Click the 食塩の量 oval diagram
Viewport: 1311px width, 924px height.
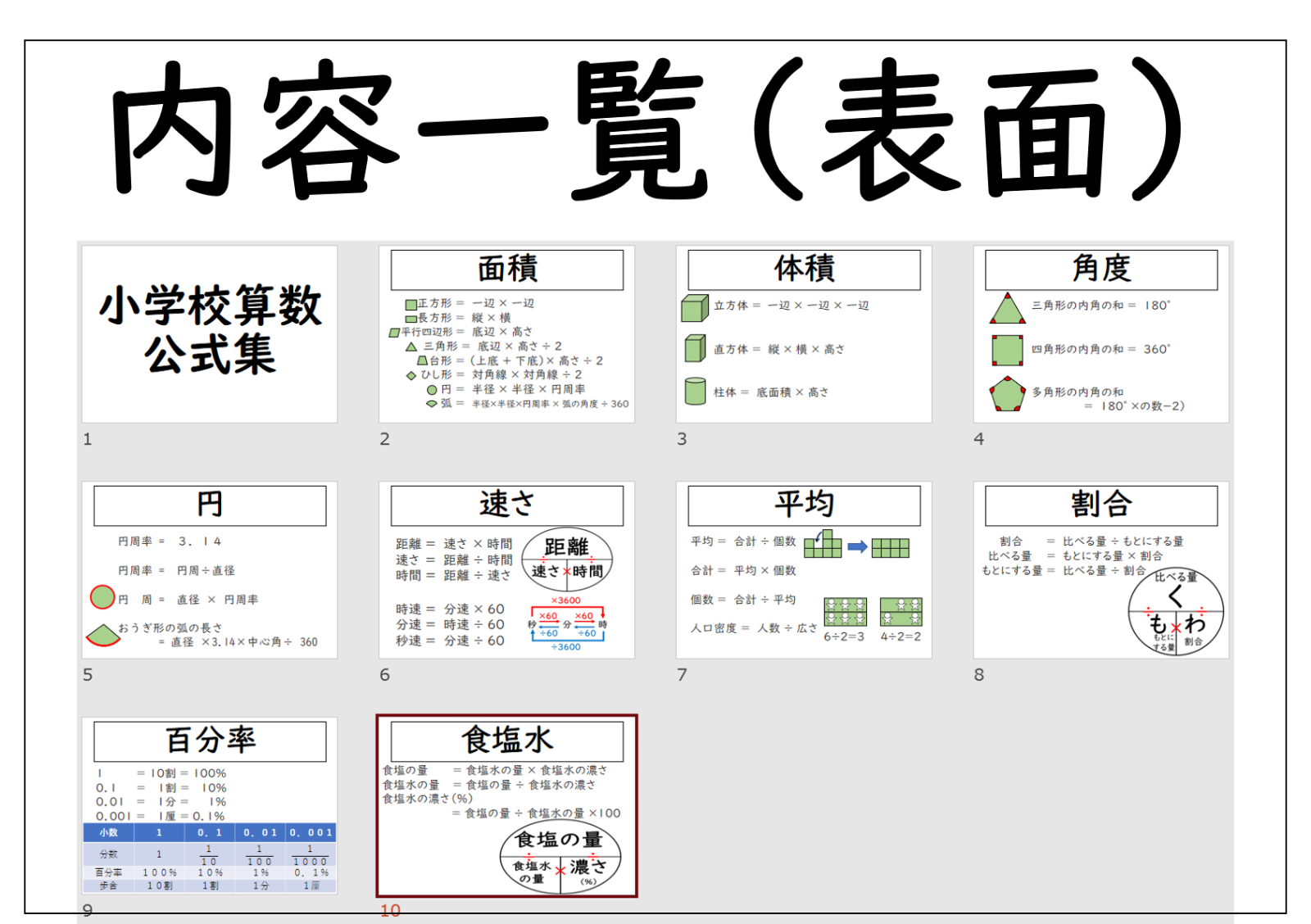[x=560, y=857]
